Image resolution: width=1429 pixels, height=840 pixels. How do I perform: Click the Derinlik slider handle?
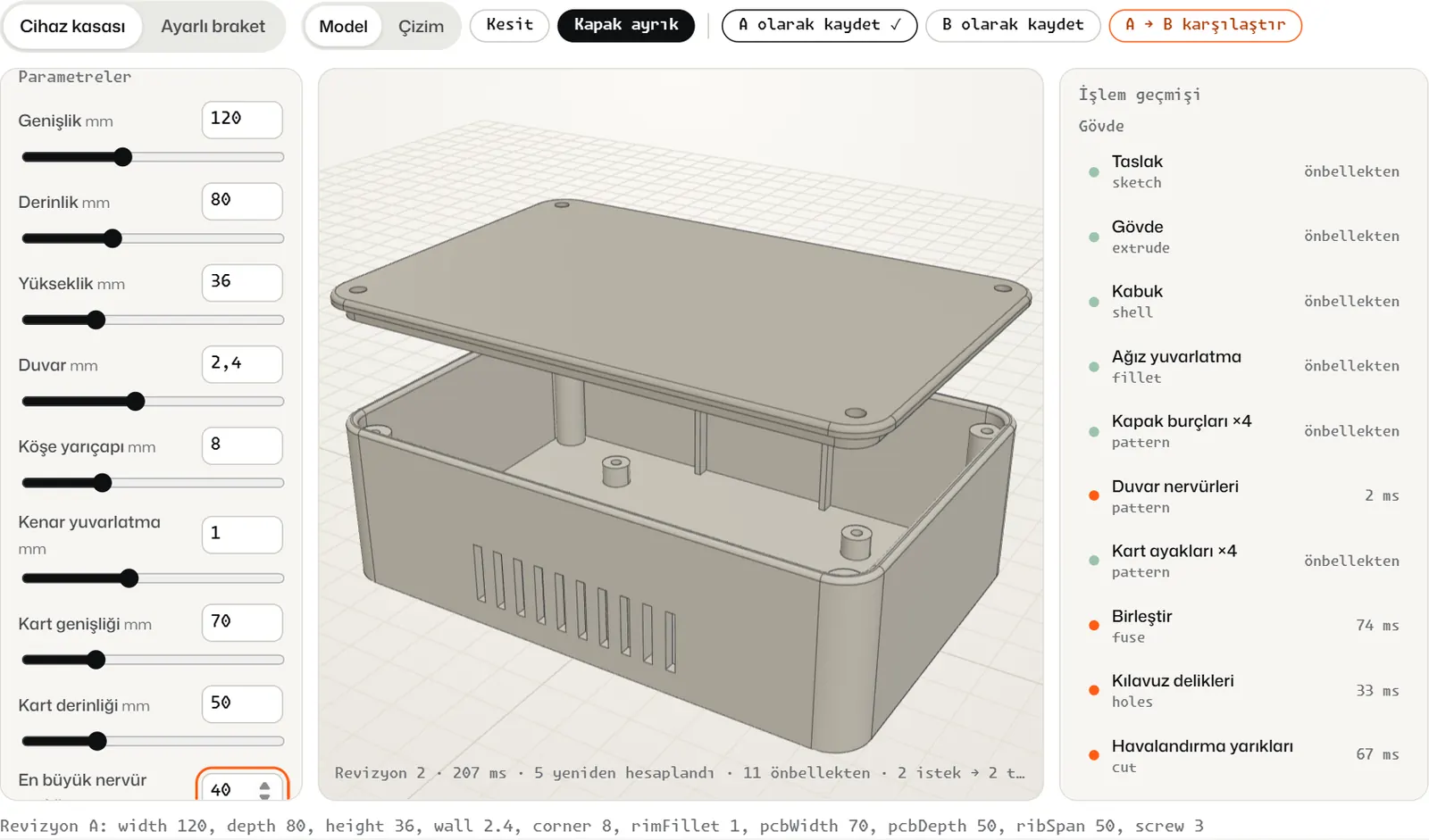(x=113, y=238)
